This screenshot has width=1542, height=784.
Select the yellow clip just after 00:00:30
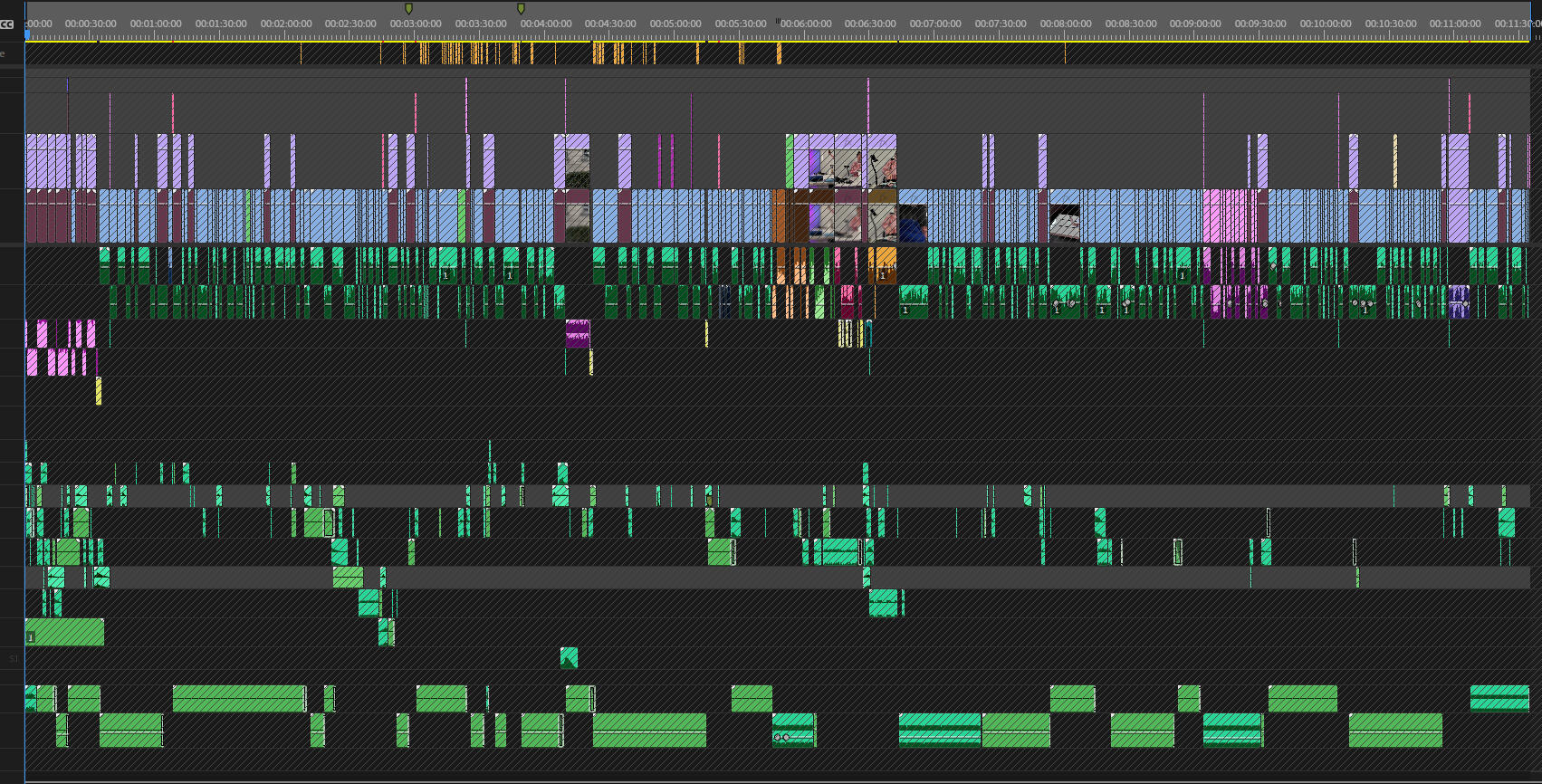click(99, 391)
